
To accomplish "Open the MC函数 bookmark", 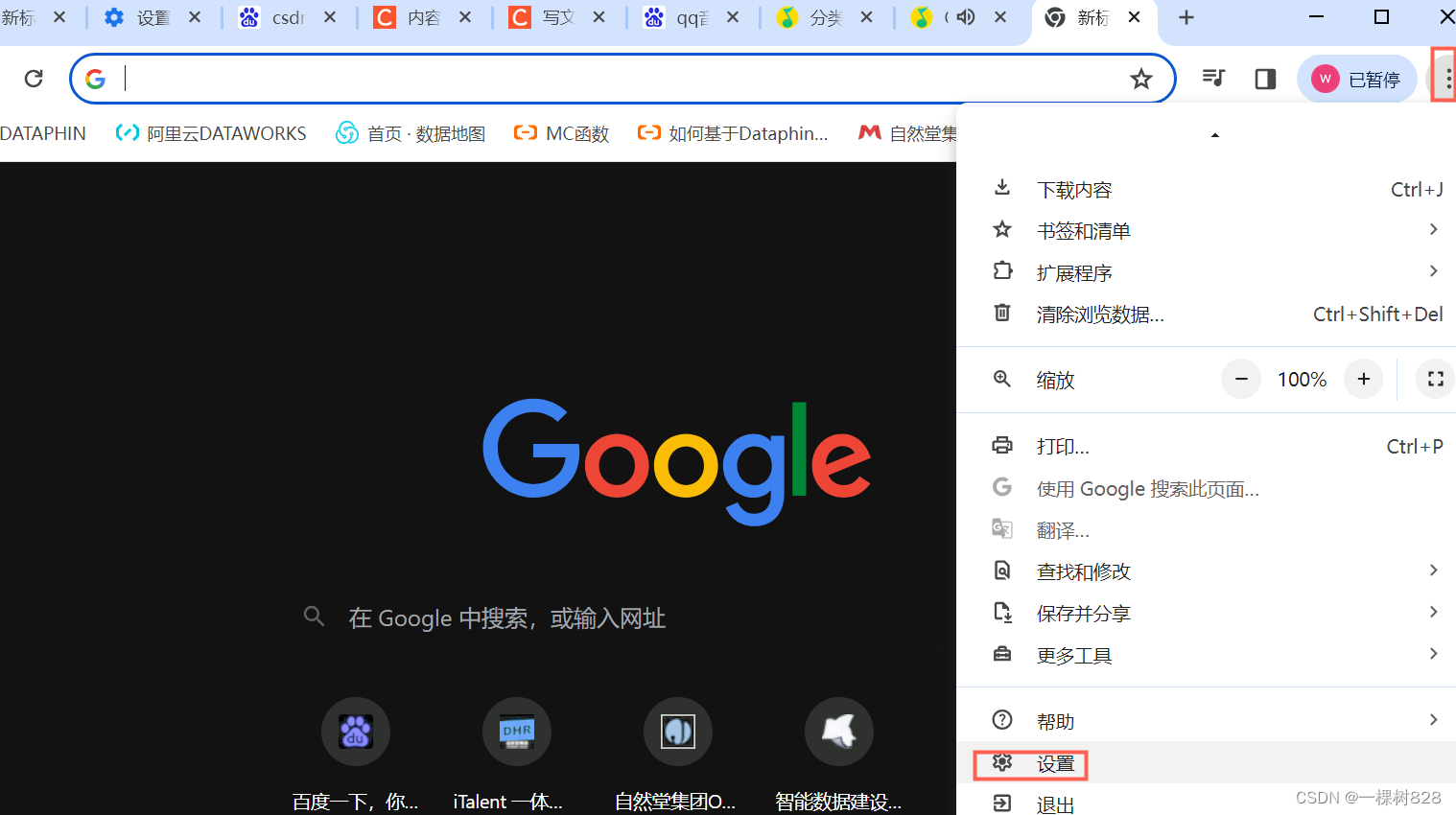I will click(x=561, y=133).
